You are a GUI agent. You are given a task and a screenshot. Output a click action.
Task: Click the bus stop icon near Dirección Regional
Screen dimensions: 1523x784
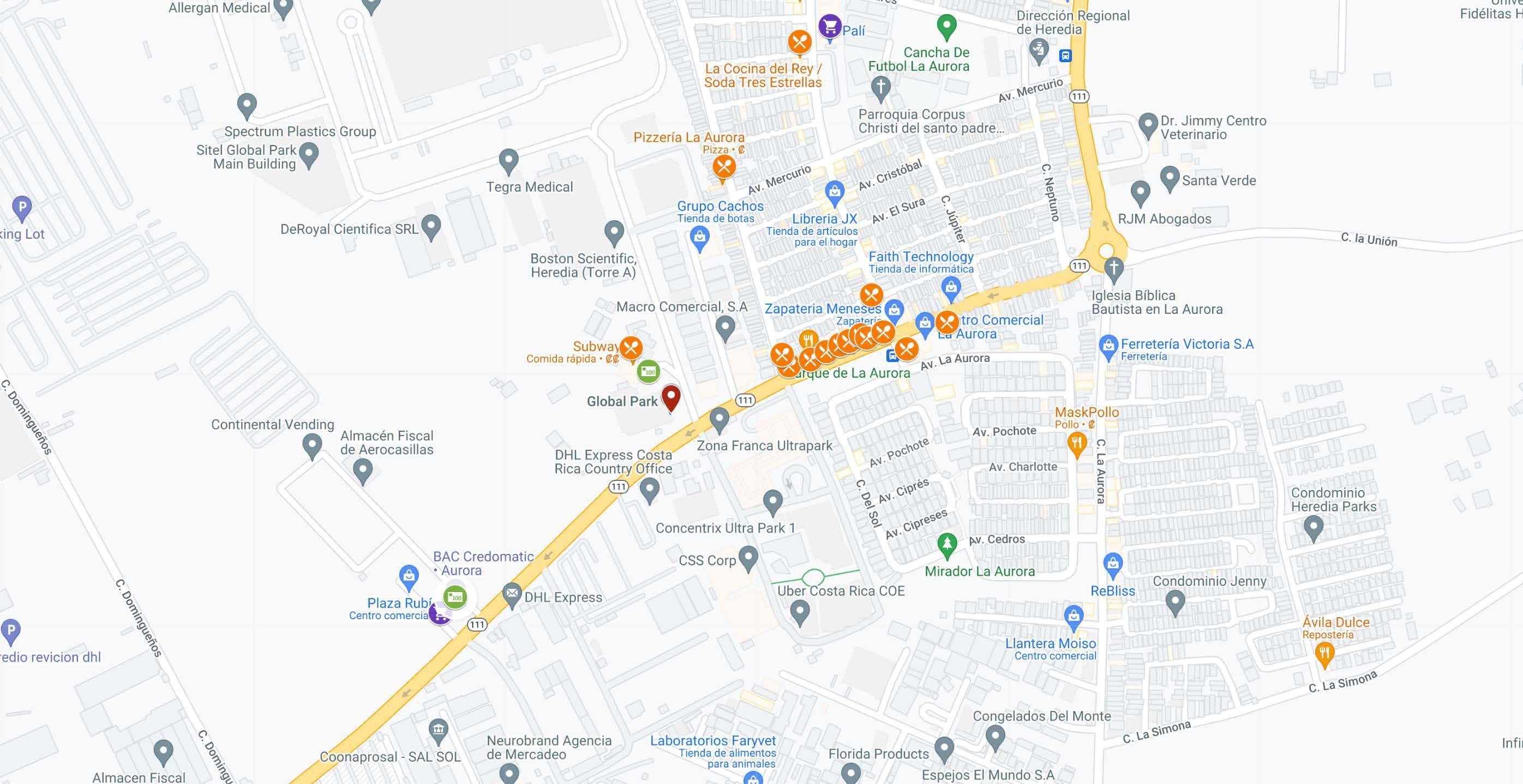pos(1065,56)
